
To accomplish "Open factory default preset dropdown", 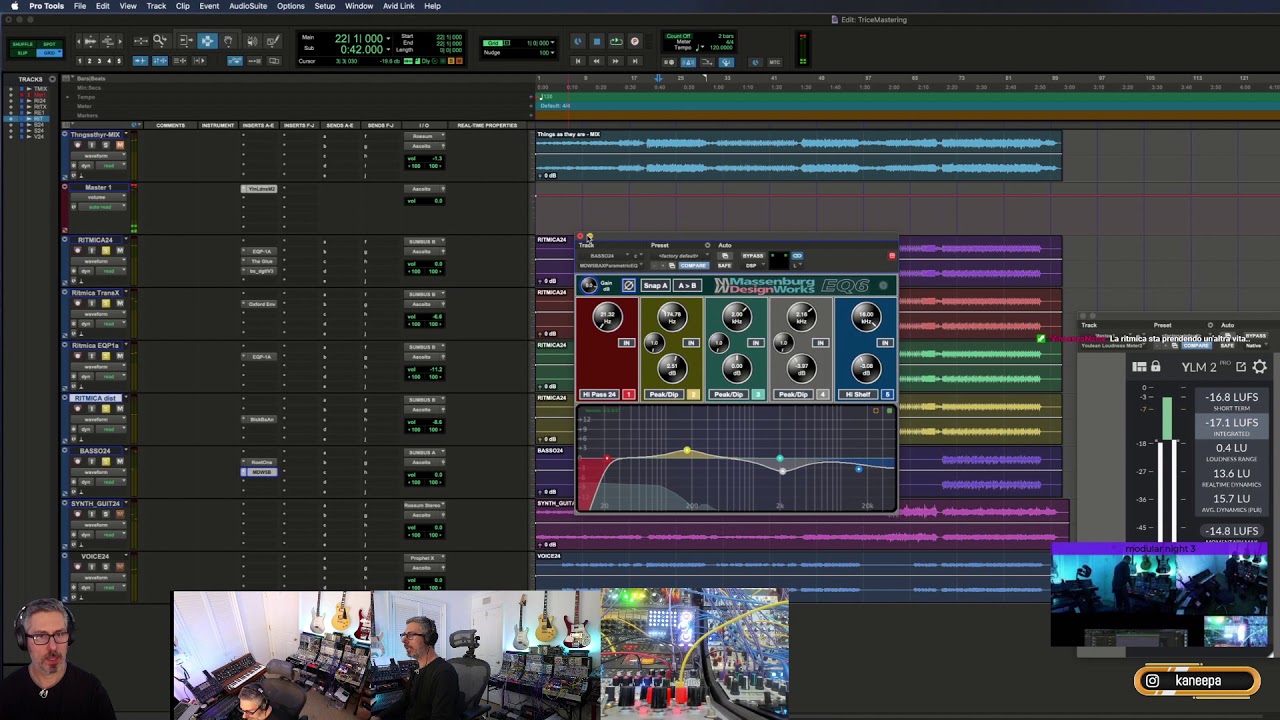I will (681, 256).
